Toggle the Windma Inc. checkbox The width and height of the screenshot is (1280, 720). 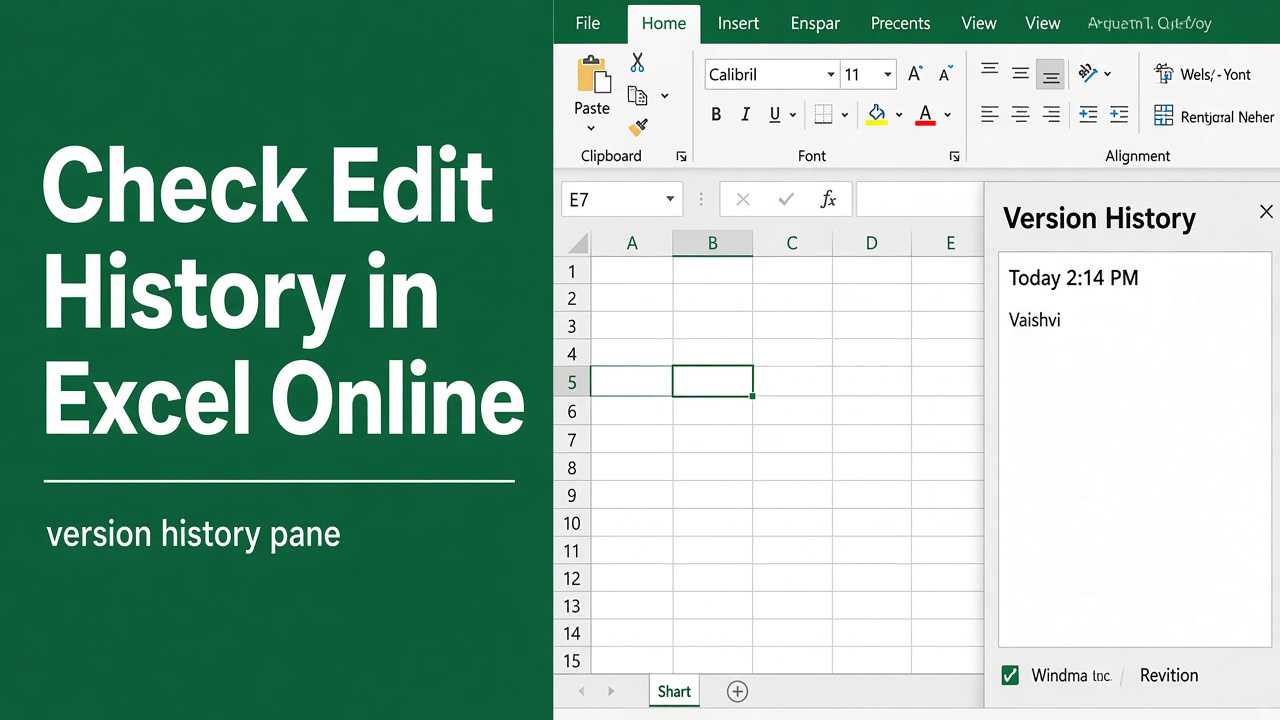[x=1010, y=675]
